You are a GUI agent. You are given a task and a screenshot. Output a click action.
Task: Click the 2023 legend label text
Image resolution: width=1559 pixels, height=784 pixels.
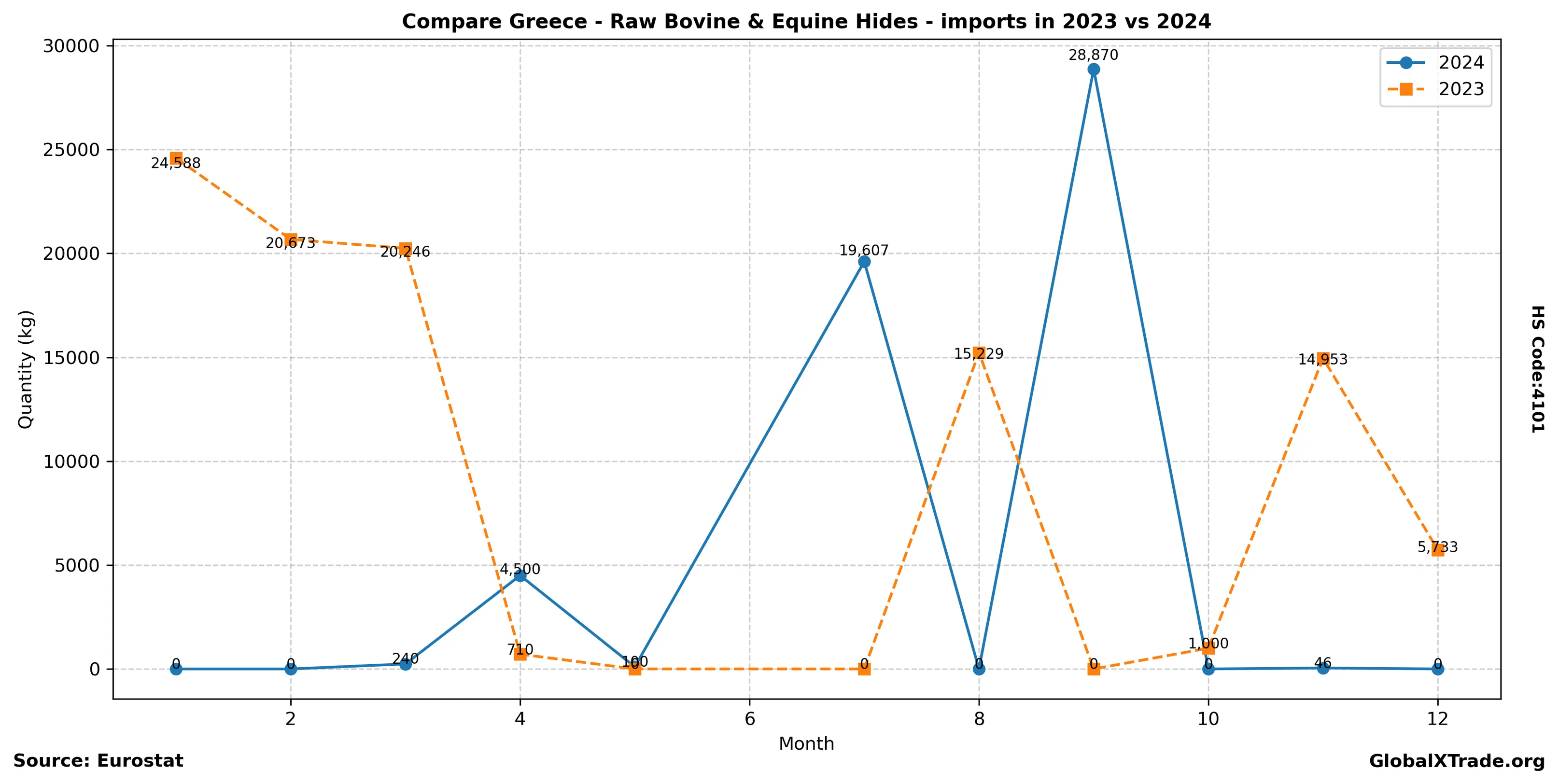[x=1461, y=89]
